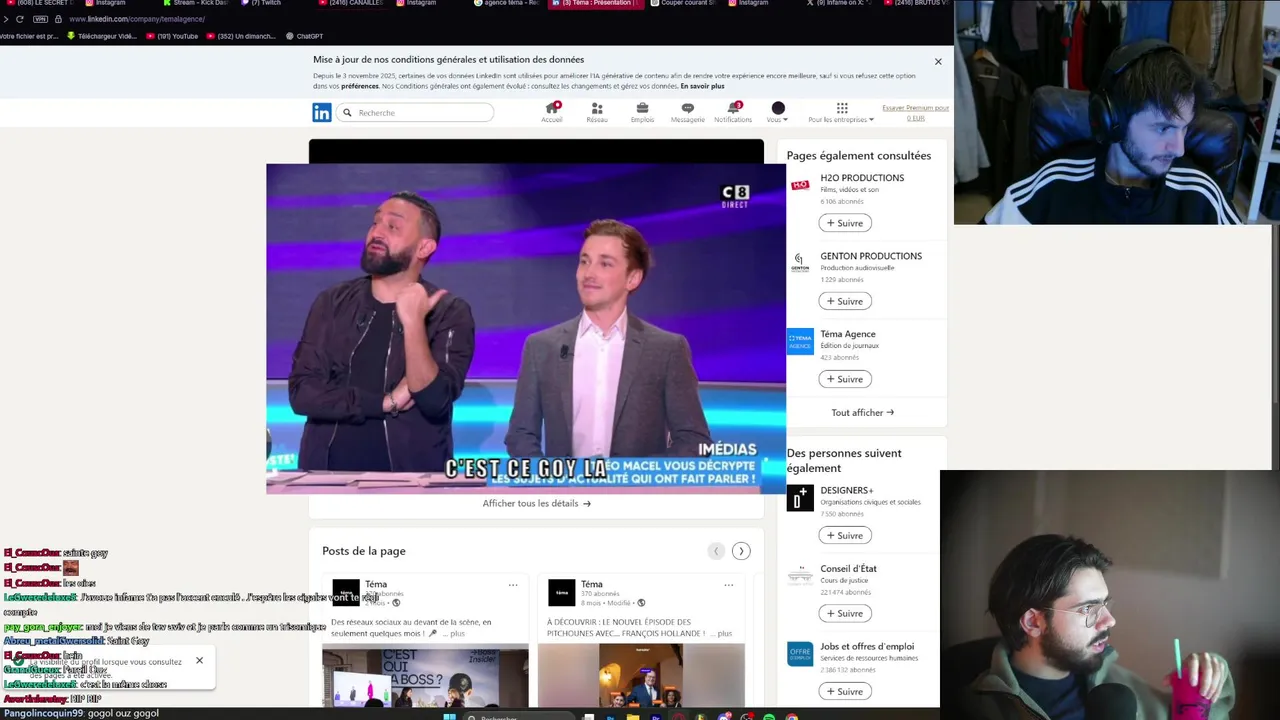This screenshot has height=720, width=1280.
Task: Switch to Stream - Kick Dashboard tab
Action: click(196, 4)
